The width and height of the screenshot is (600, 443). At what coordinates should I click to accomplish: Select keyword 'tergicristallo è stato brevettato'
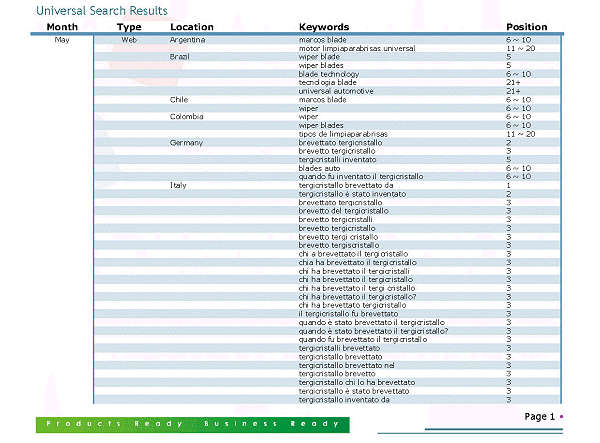pos(354,391)
